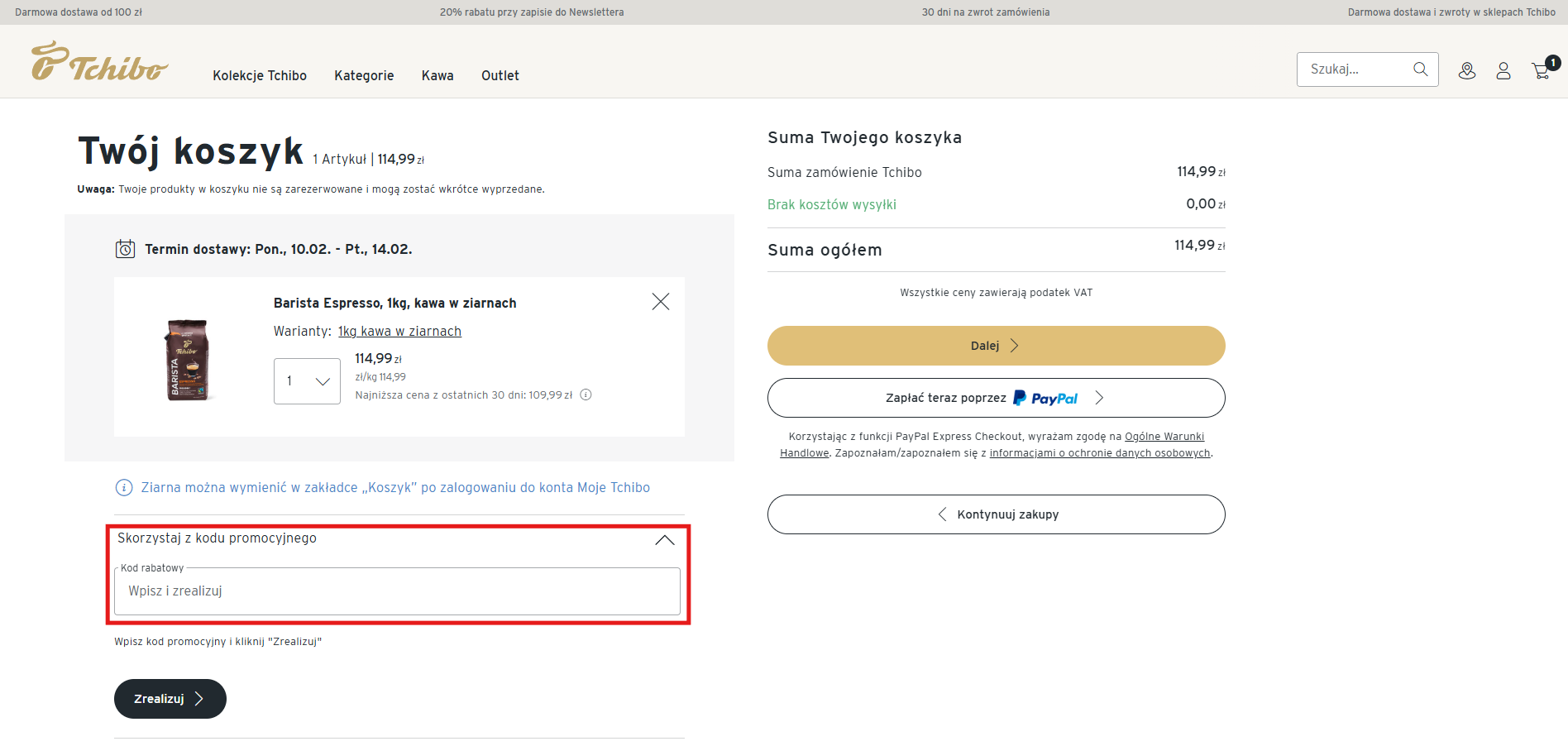Click the lowest price info icon
Screen dimensions: 1568x746
586,395
